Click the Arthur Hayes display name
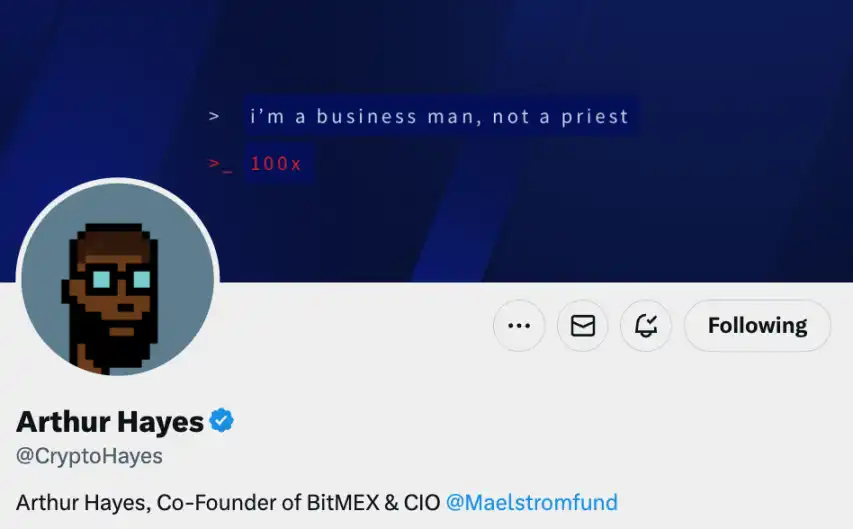 (x=110, y=422)
